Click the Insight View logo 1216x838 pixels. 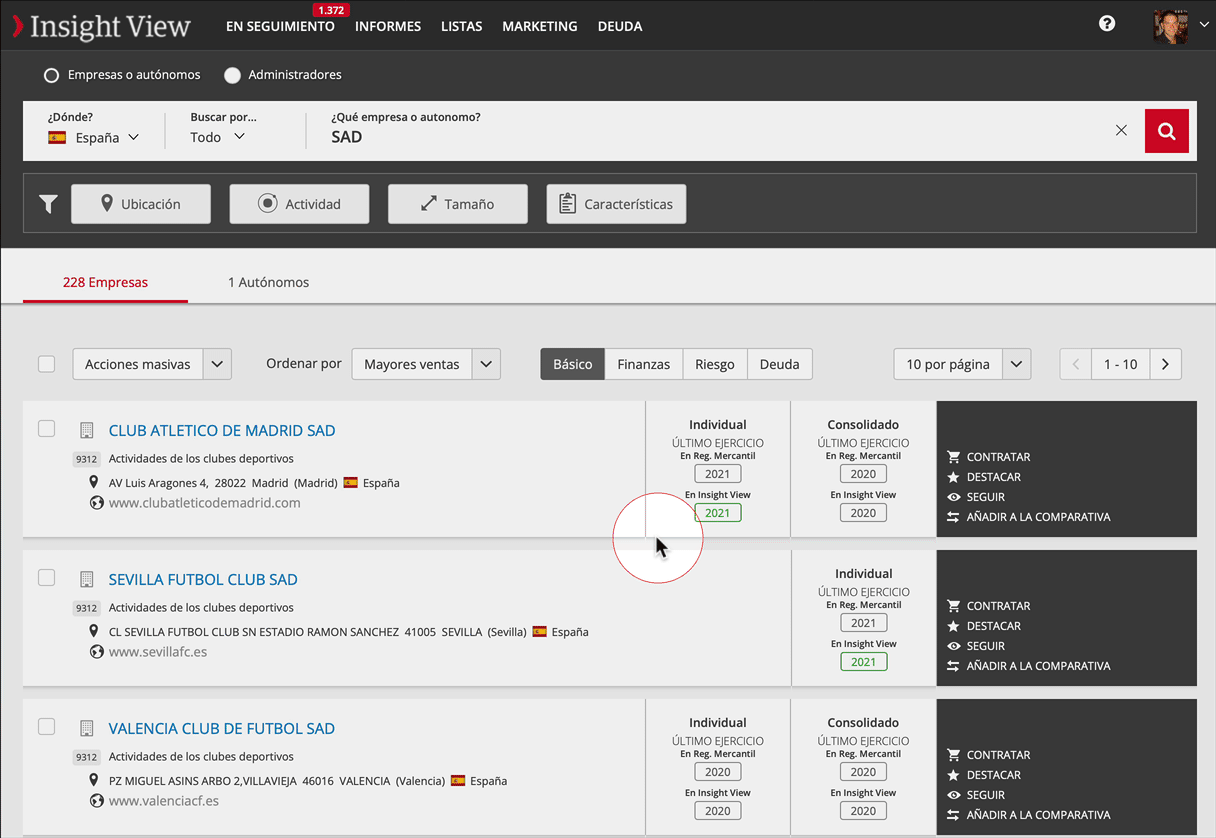101,26
